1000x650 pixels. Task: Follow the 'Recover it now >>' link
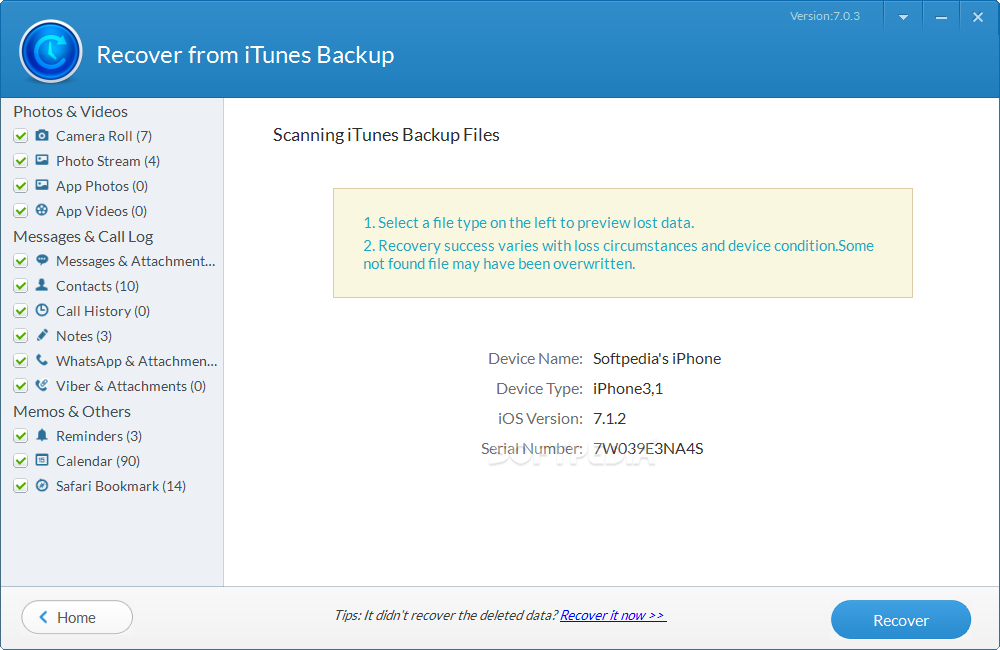point(613,616)
